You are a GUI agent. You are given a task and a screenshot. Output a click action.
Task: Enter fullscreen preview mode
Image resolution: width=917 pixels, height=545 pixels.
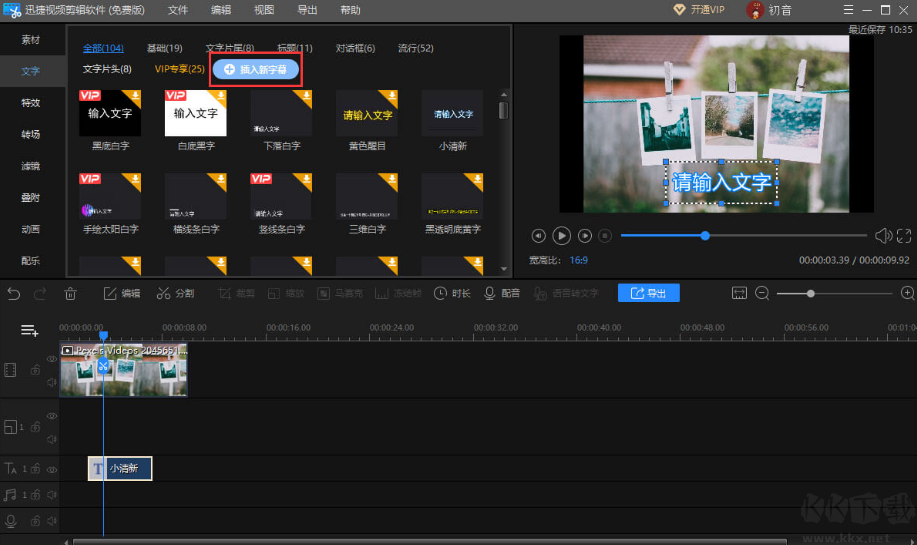(x=904, y=236)
